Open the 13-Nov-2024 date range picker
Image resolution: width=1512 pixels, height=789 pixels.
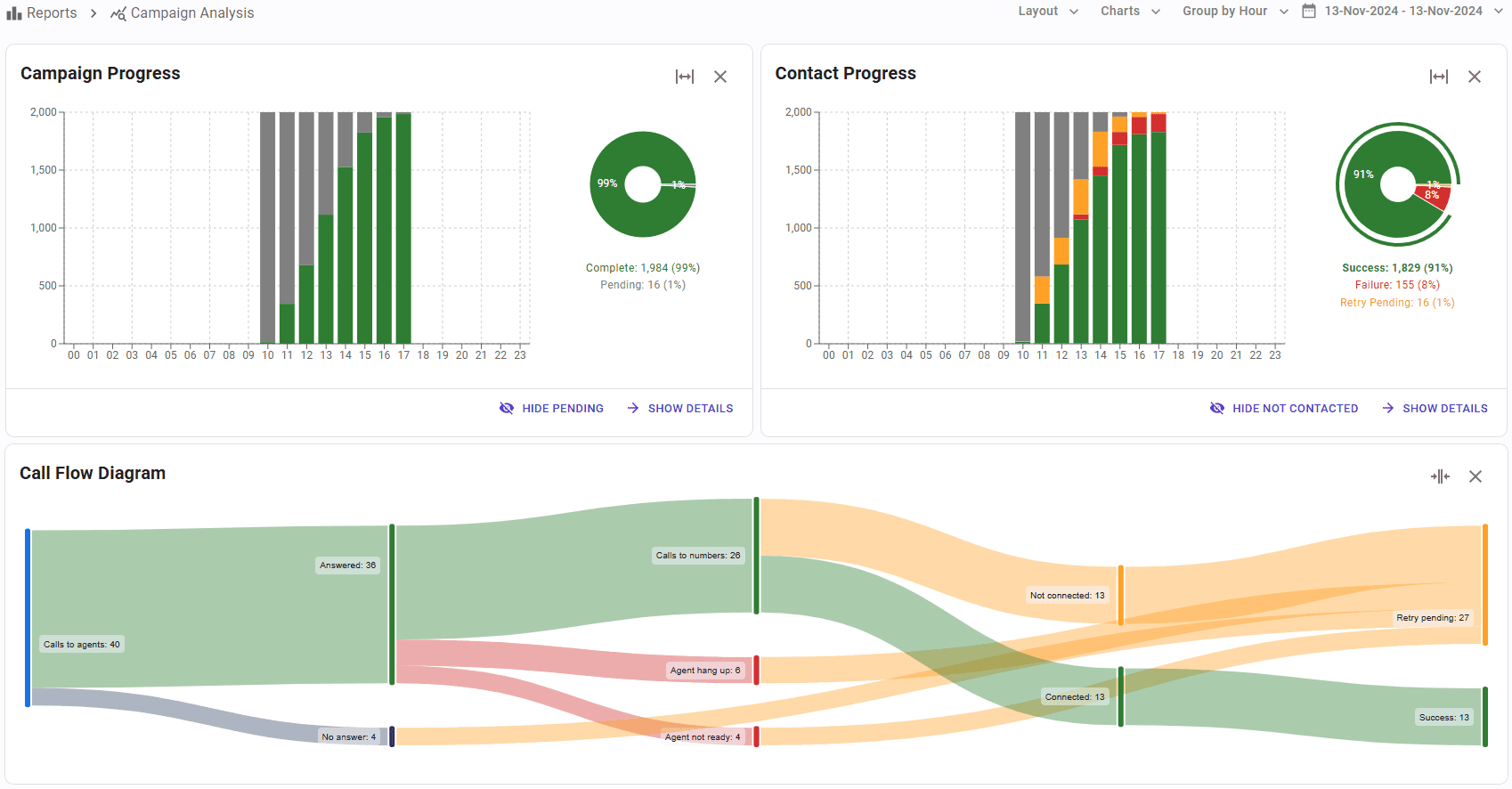(x=1403, y=12)
